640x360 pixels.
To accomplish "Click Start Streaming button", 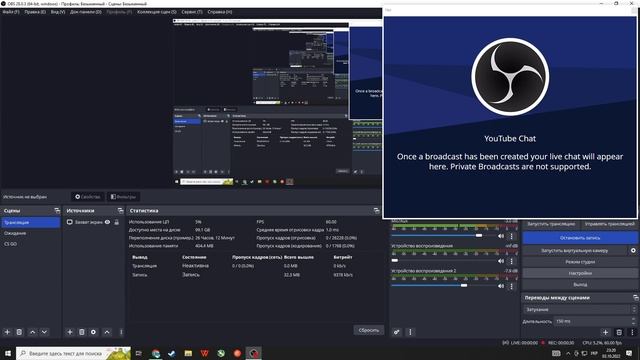I will click(551, 224).
